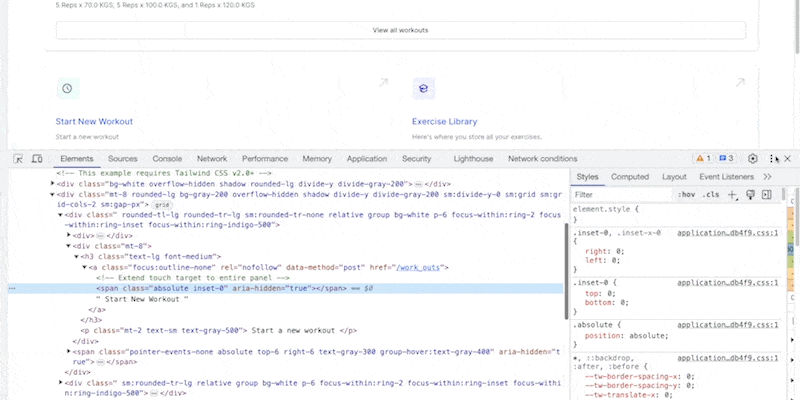This screenshot has width=800, height=400.
Task: Switch to the Network tab
Action: 212,159
